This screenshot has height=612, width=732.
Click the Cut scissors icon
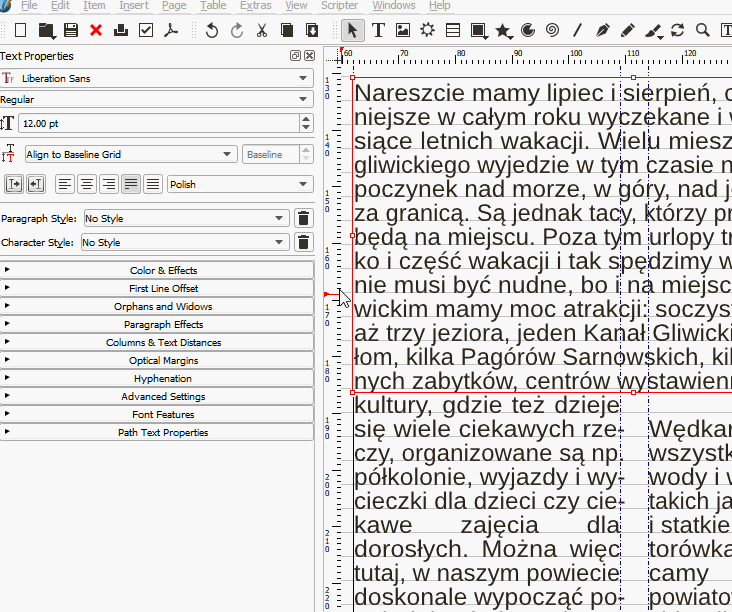[262, 31]
